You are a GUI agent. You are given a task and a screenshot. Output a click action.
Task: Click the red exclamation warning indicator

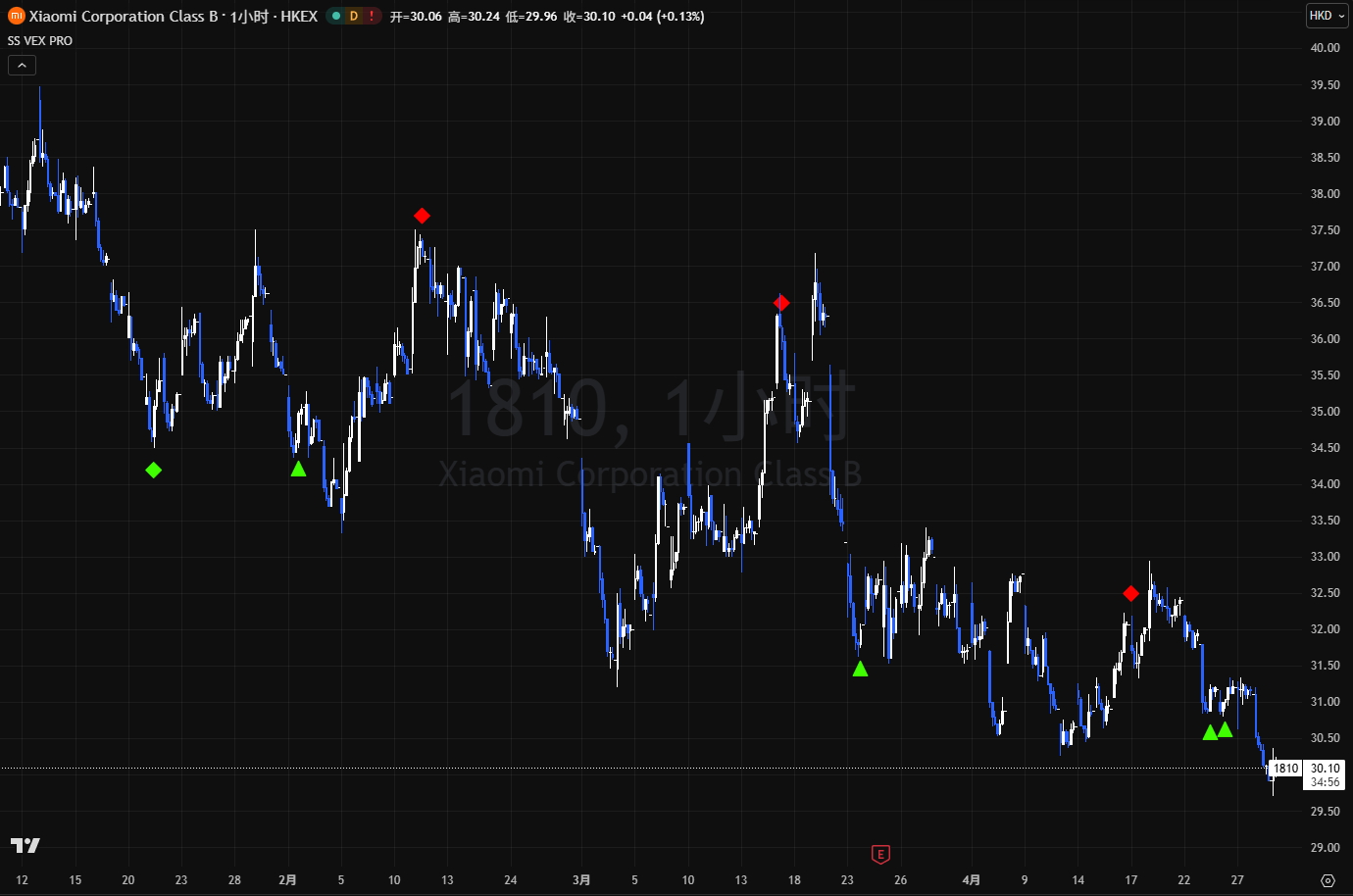click(x=372, y=16)
